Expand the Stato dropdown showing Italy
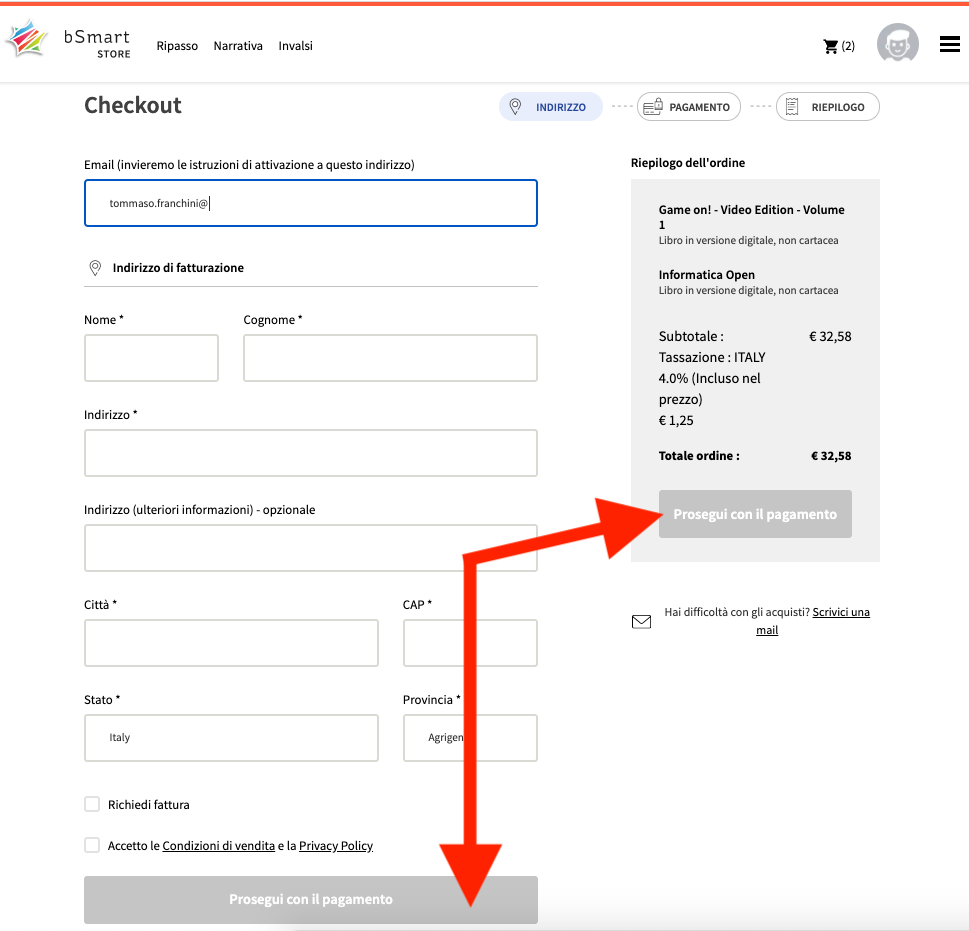 231,738
